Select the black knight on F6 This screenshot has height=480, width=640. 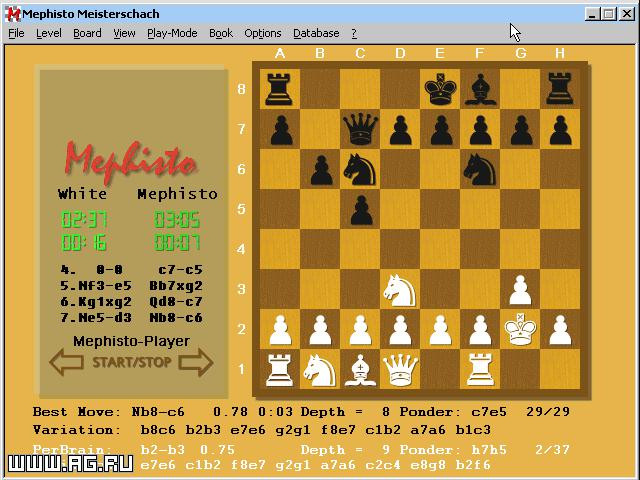tap(480, 169)
